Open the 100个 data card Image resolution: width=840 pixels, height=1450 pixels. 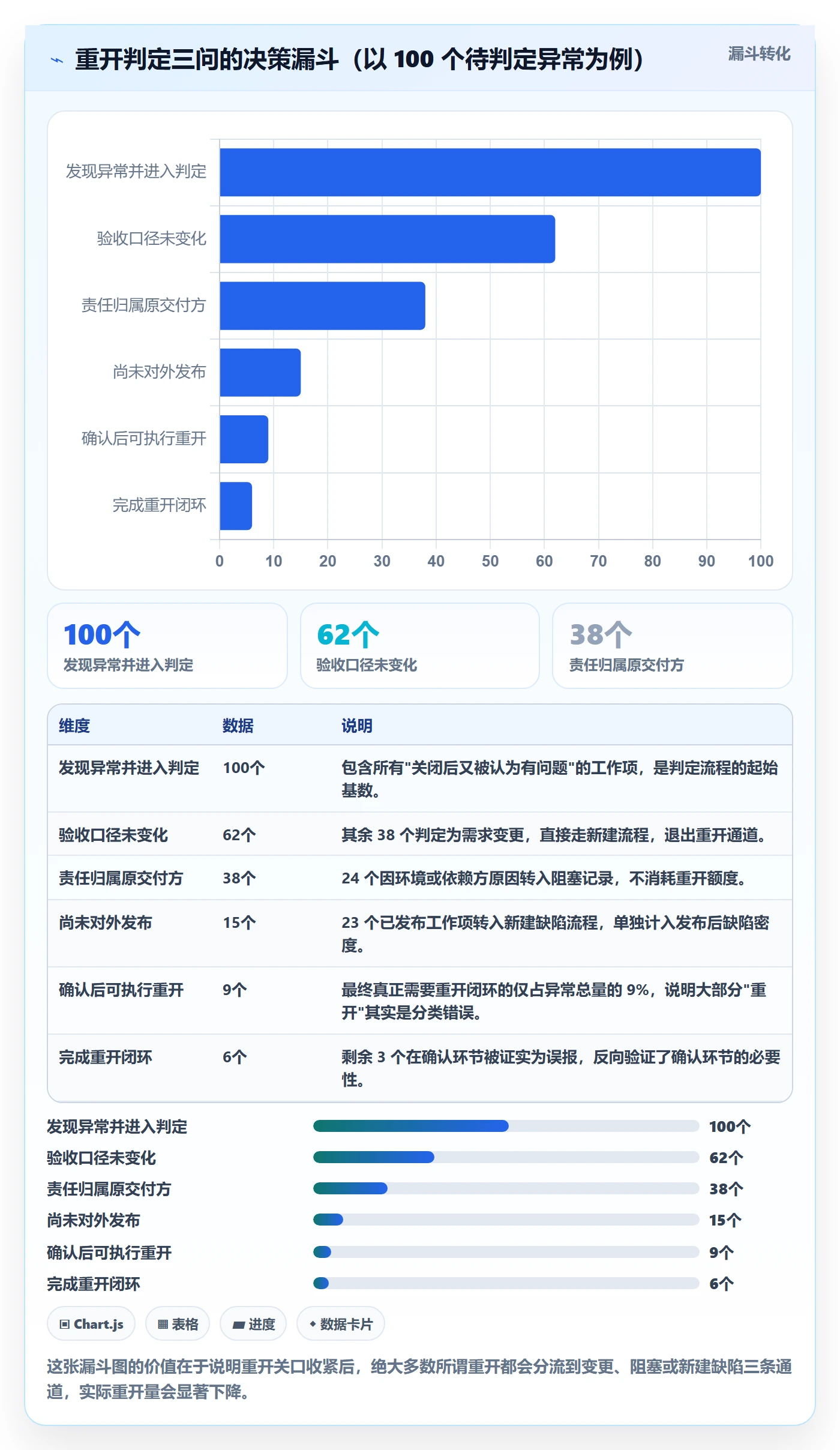[x=167, y=646]
